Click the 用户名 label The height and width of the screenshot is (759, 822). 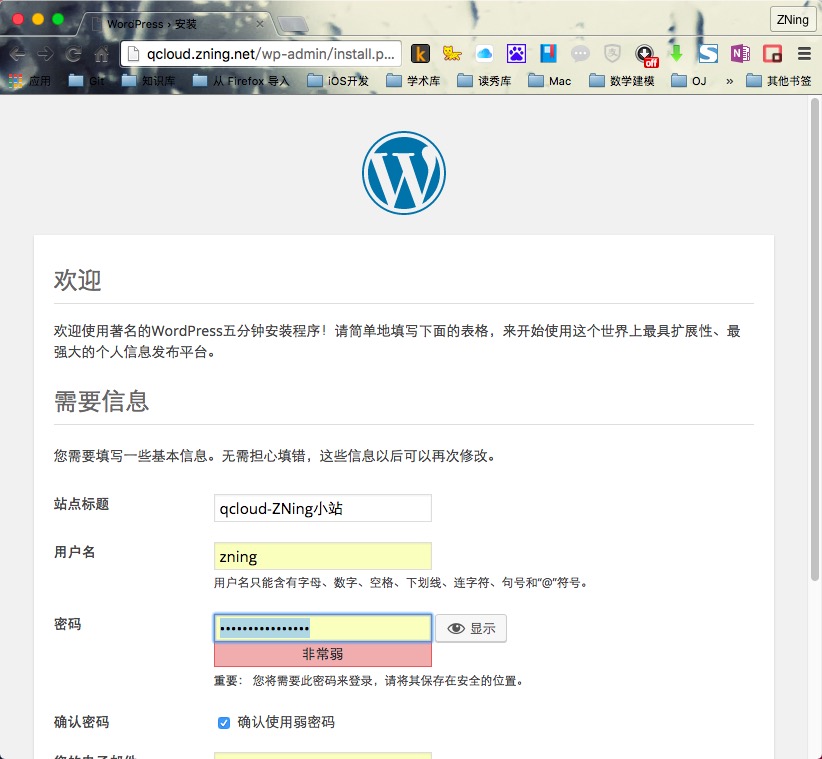[x=74, y=552]
